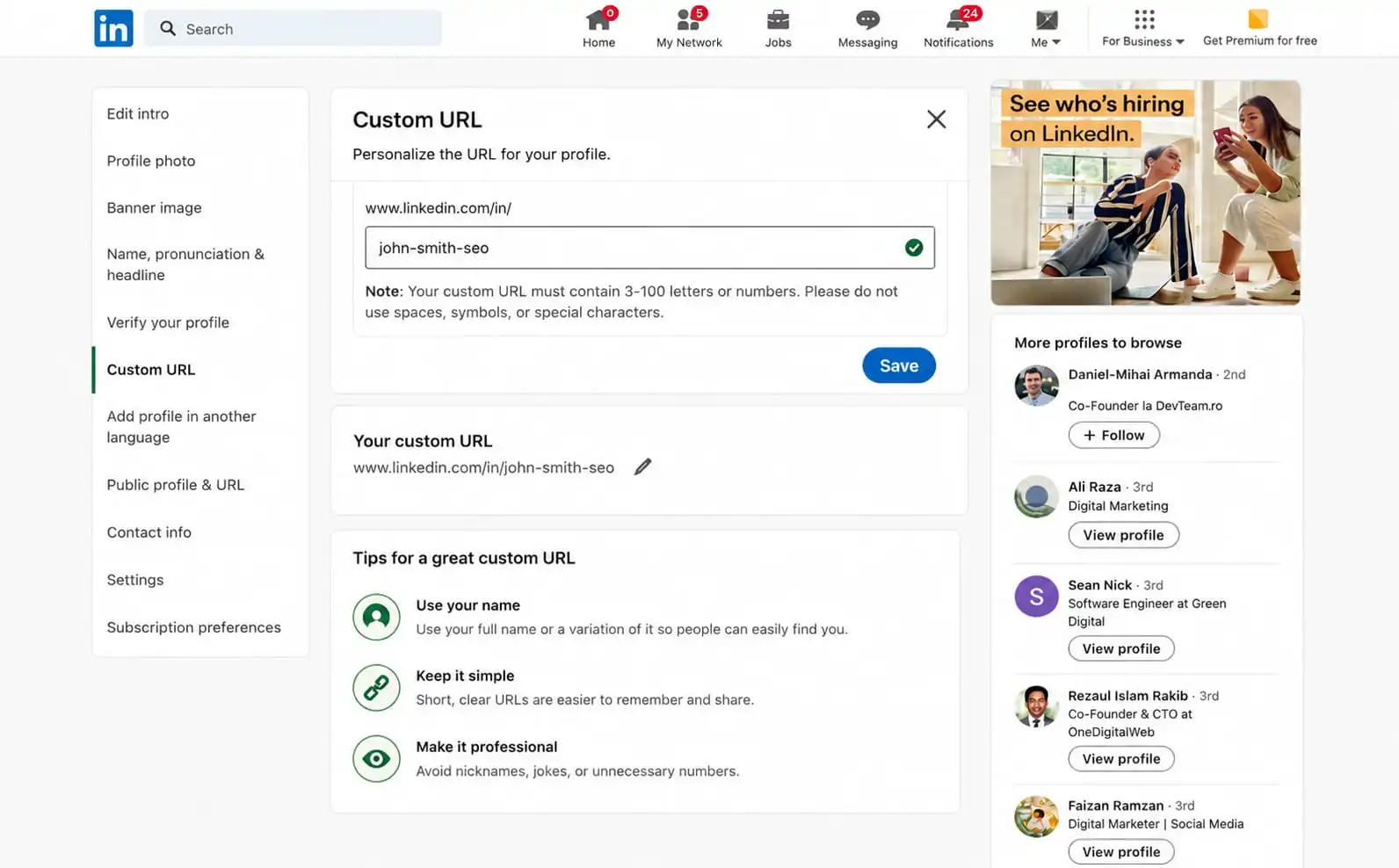
Task: Click the See who's hiring ad
Action: [x=1145, y=192]
